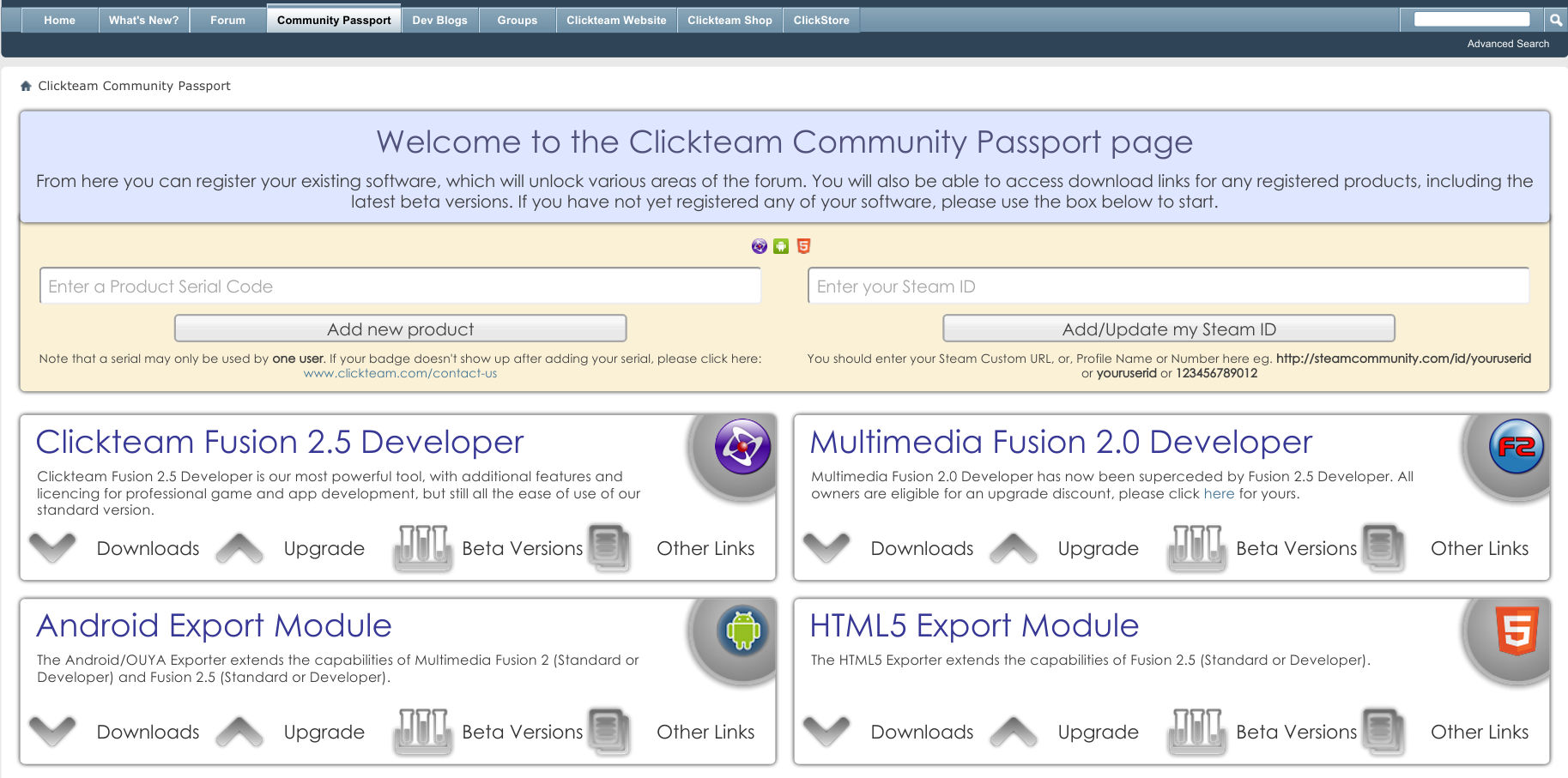
Task: Focus the Enter your Steam ID field
Action: 1168,286
